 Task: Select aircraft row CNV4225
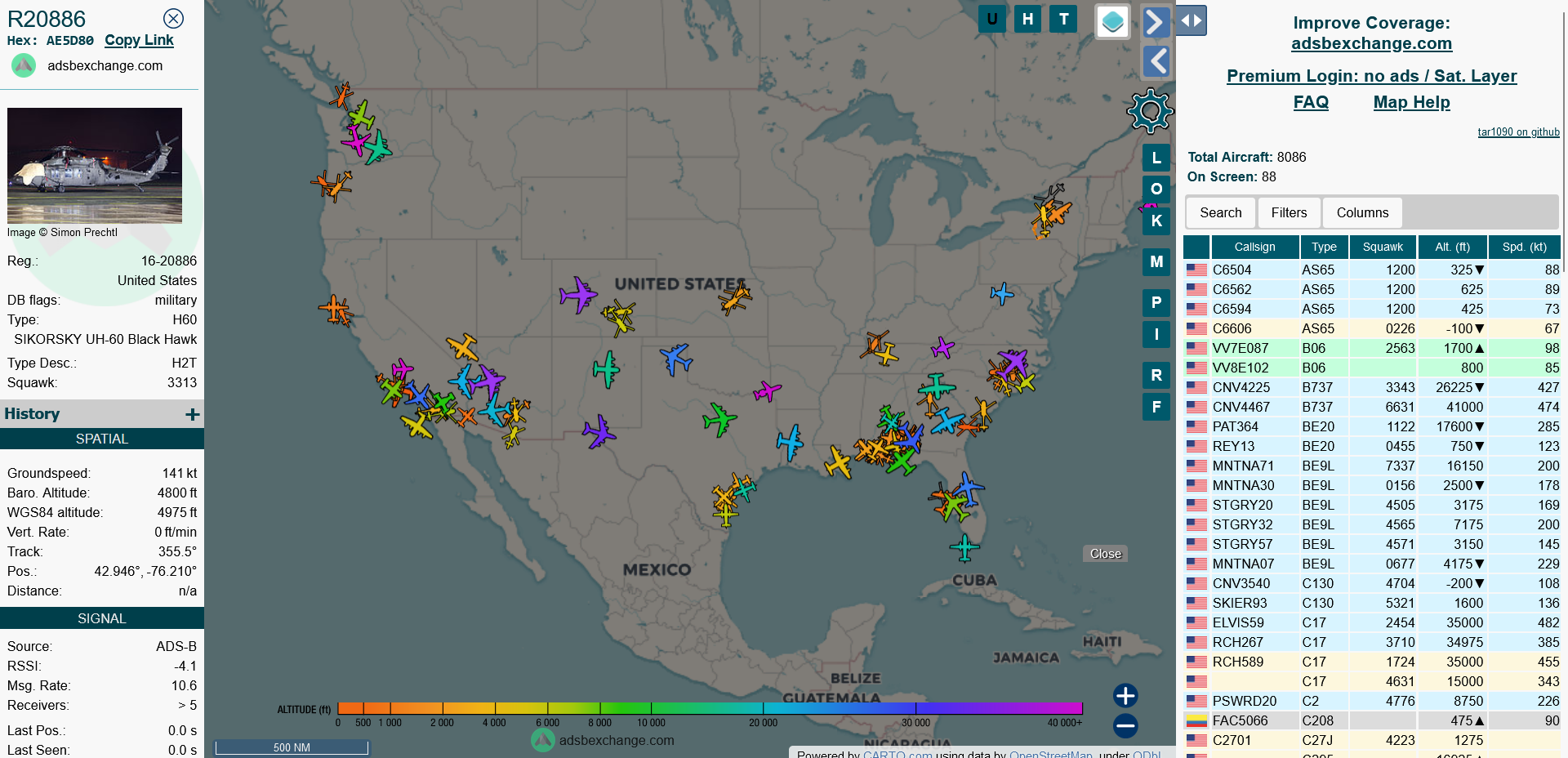(1372, 387)
